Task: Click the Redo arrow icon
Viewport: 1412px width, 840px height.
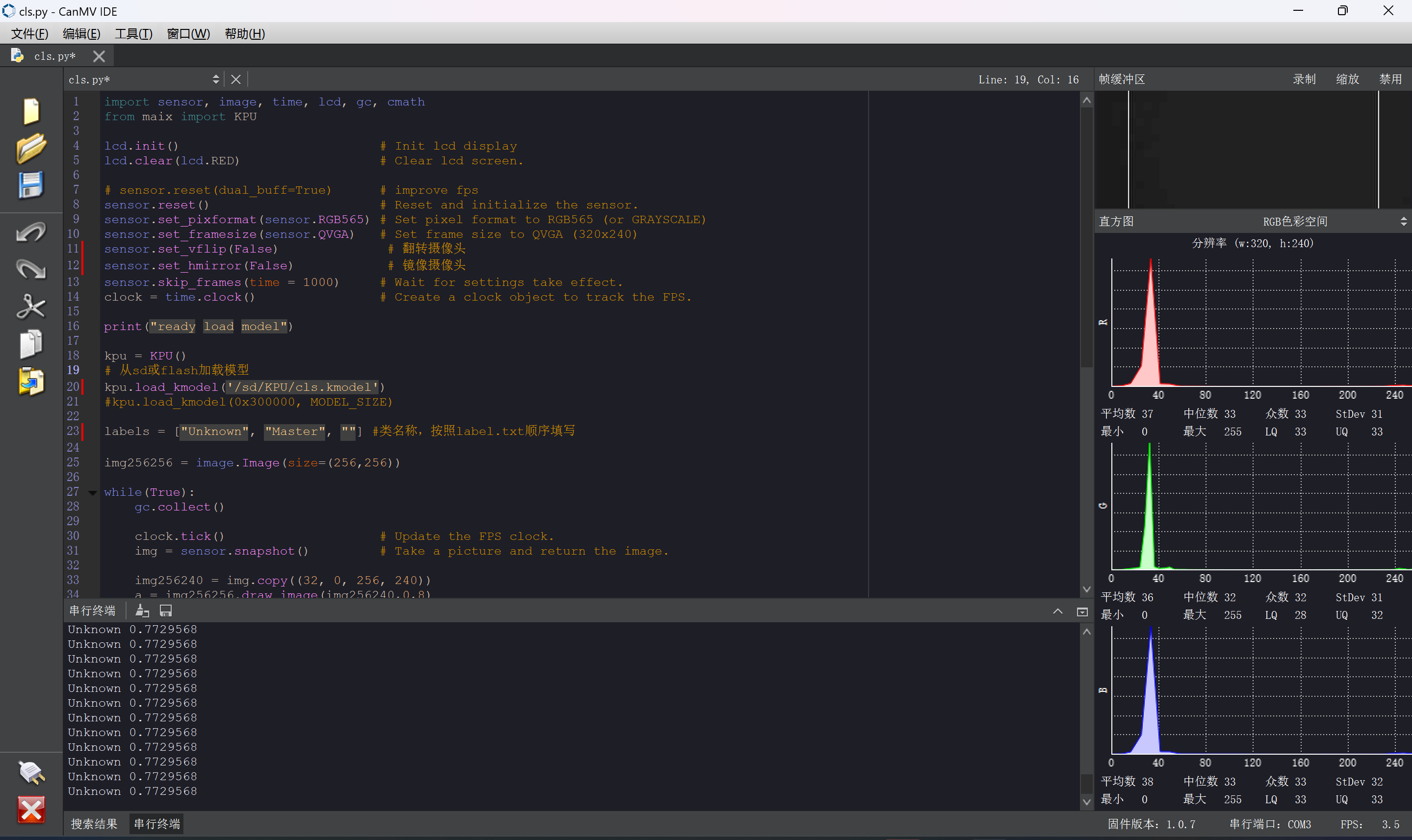Action: pos(31,269)
